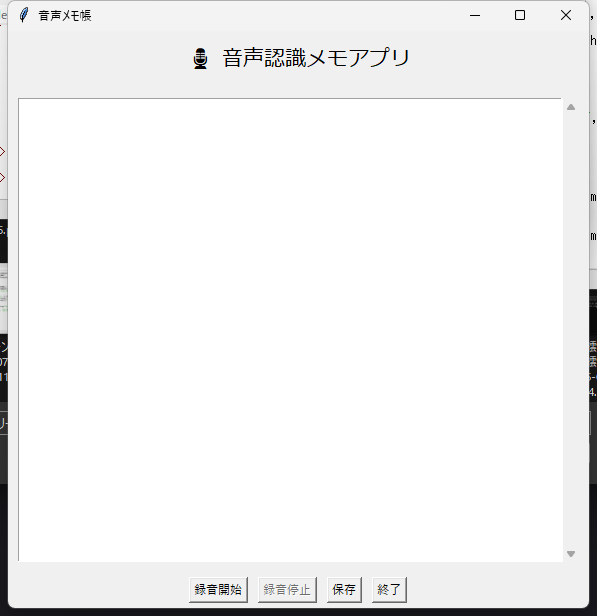The width and height of the screenshot is (597, 616).
Task: Click the vertical scrollbar track of the memo
Action: (571, 330)
